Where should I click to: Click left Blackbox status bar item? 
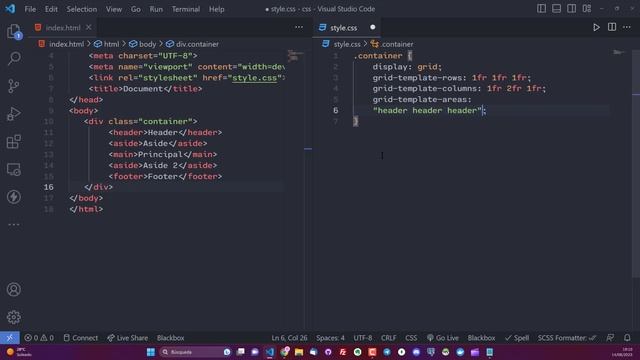pos(171,338)
